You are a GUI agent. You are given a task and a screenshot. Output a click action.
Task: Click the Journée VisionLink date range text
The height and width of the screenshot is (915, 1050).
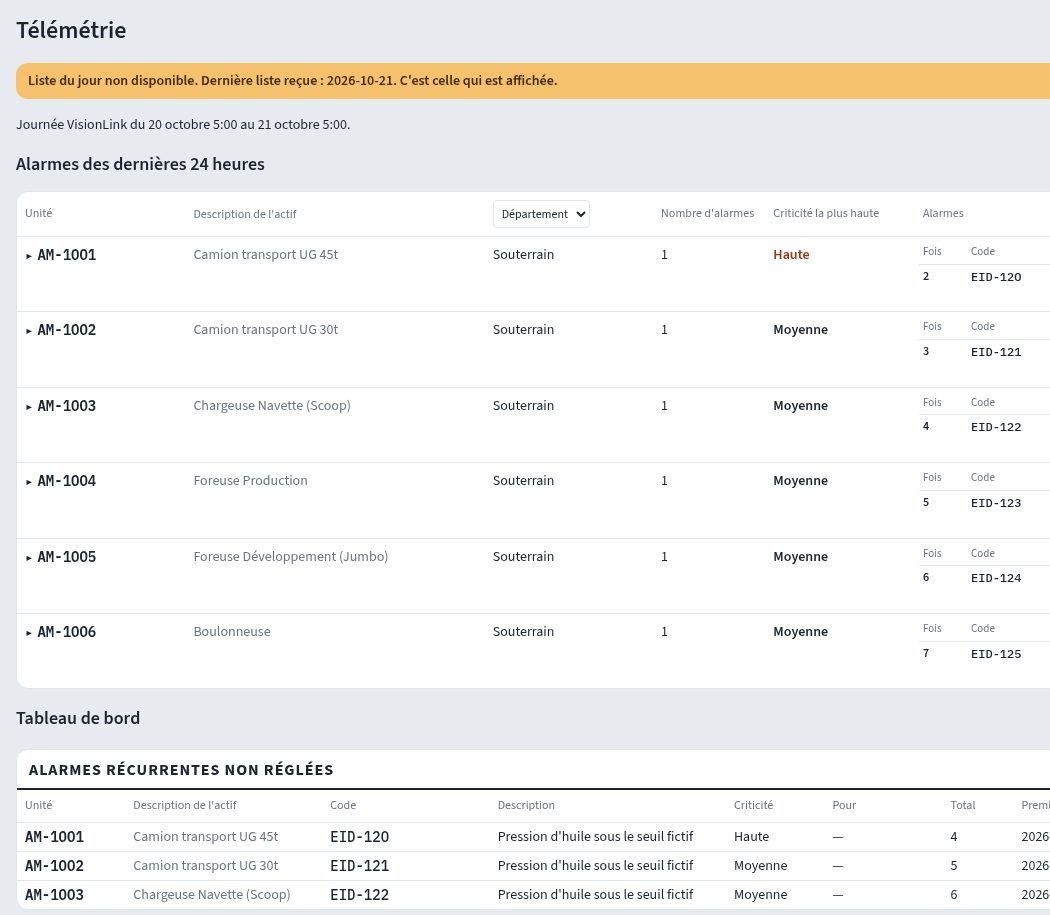[183, 125]
